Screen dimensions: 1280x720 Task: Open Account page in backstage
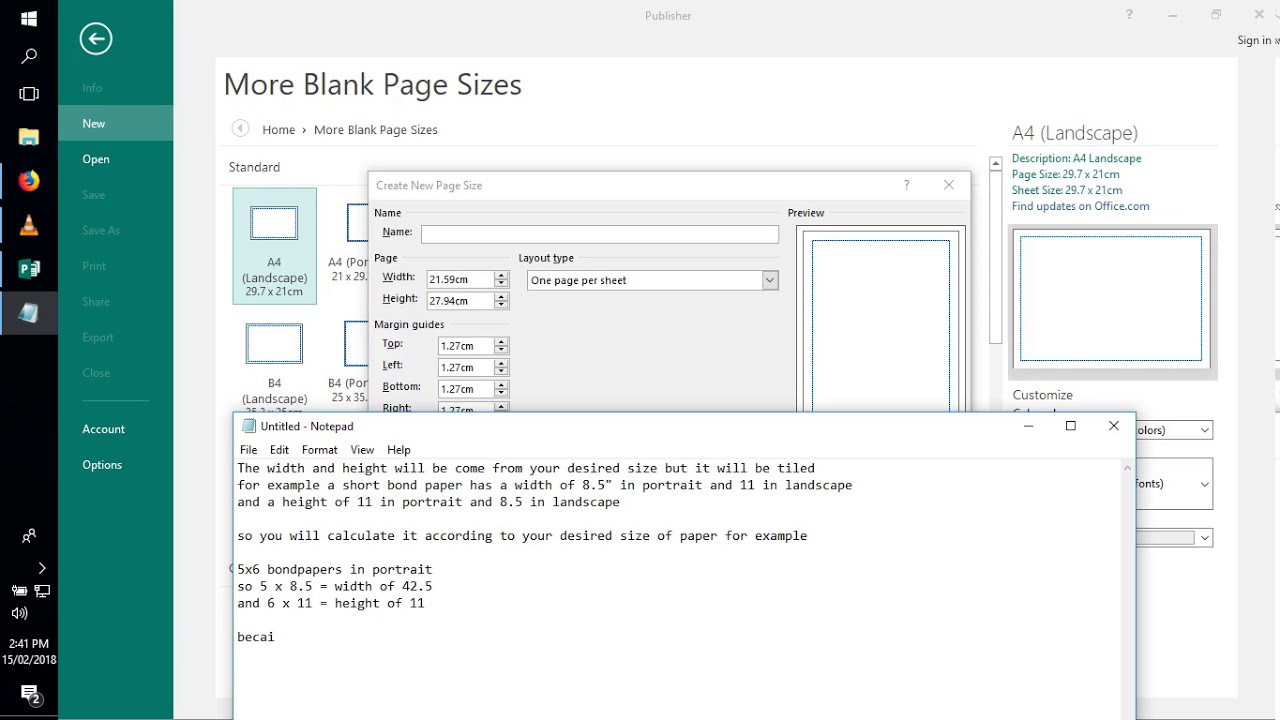[116, 429]
